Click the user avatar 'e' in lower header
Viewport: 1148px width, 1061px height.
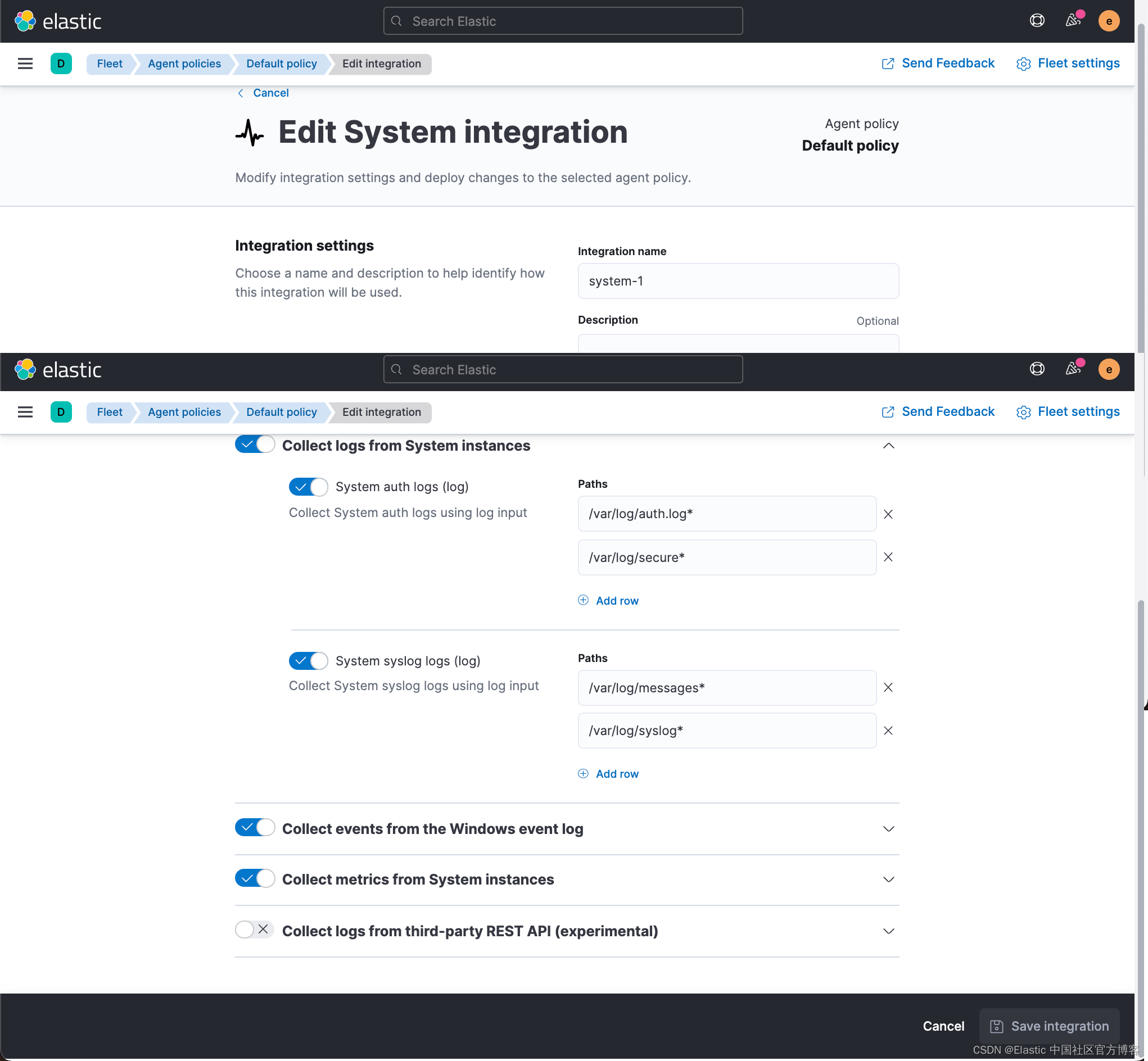[1109, 369]
